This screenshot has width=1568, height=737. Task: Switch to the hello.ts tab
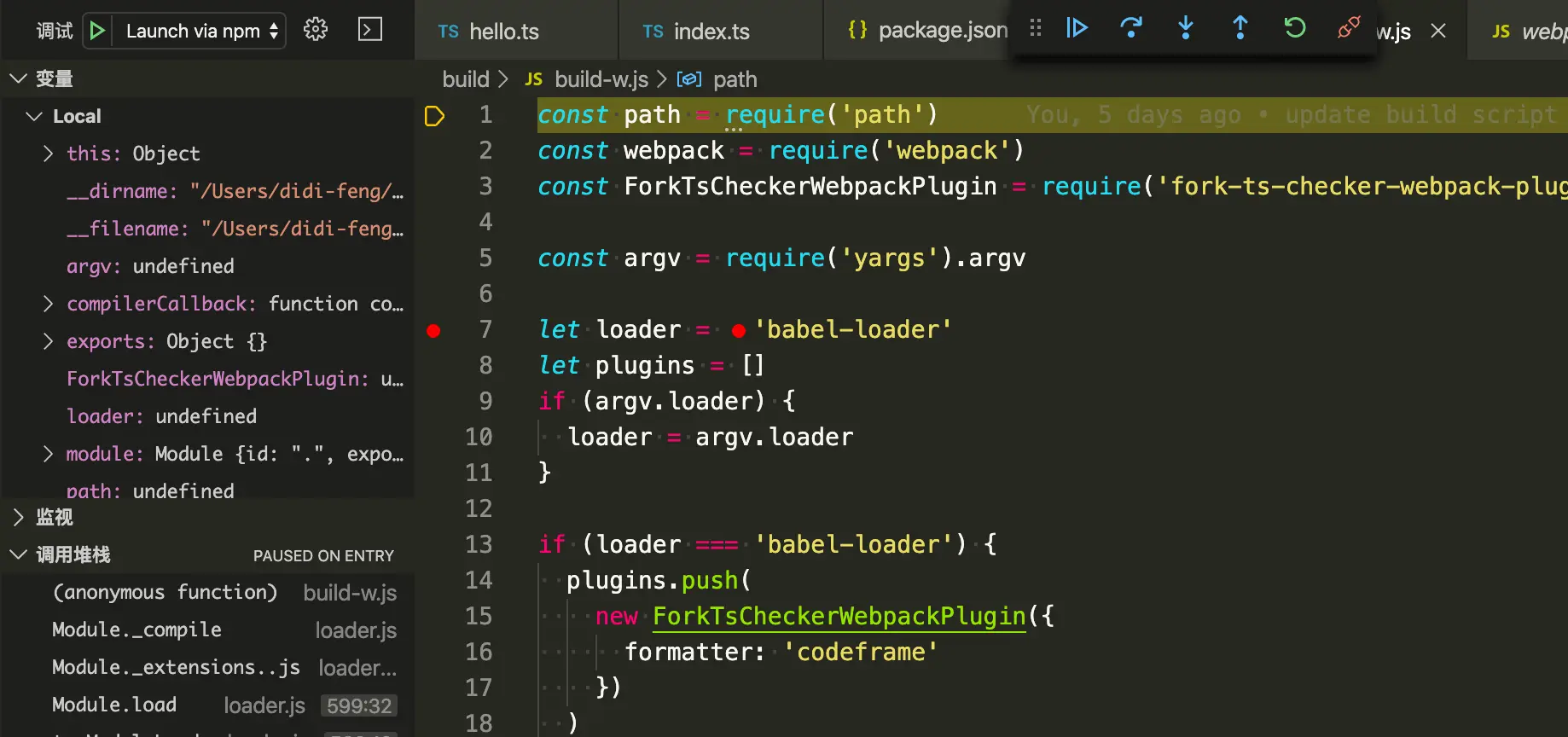click(x=516, y=31)
